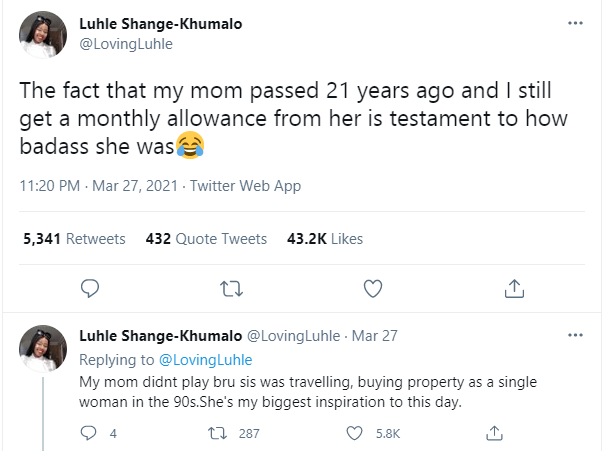View the 43.2K Likes list

point(324,239)
